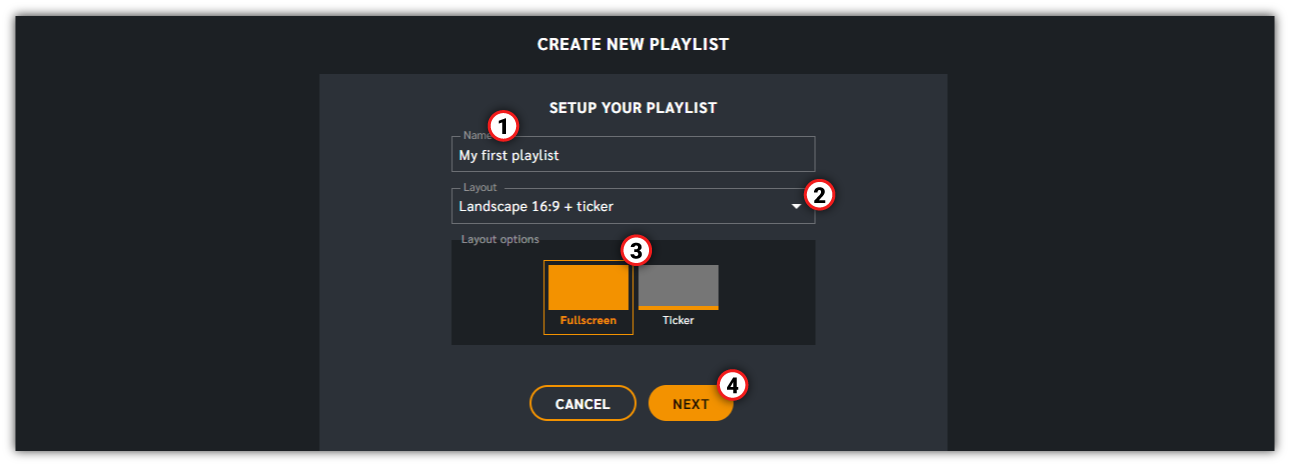
Task: Click the small 'Name' field label
Action: pos(473,135)
